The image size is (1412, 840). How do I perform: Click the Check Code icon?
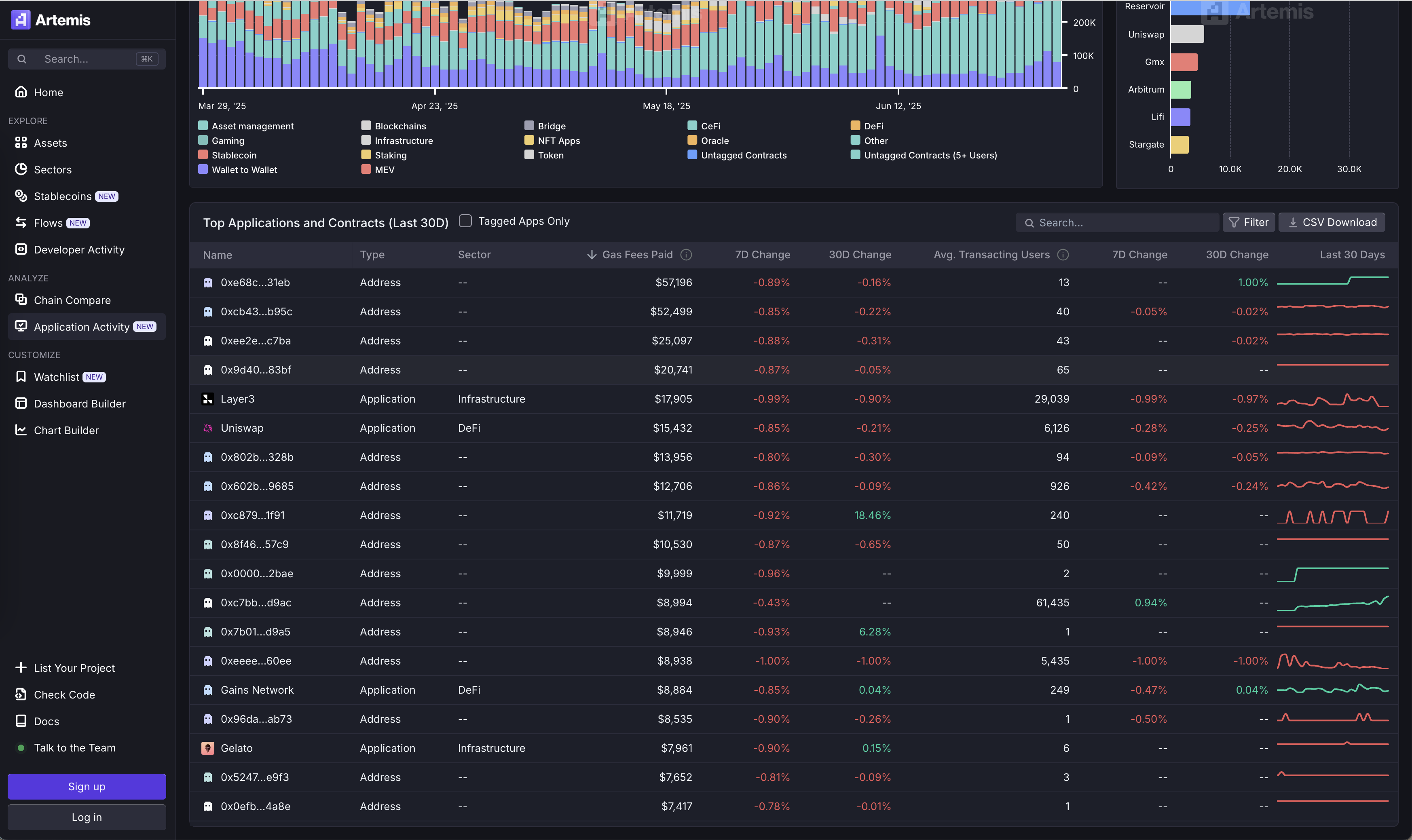click(x=21, y=694)
